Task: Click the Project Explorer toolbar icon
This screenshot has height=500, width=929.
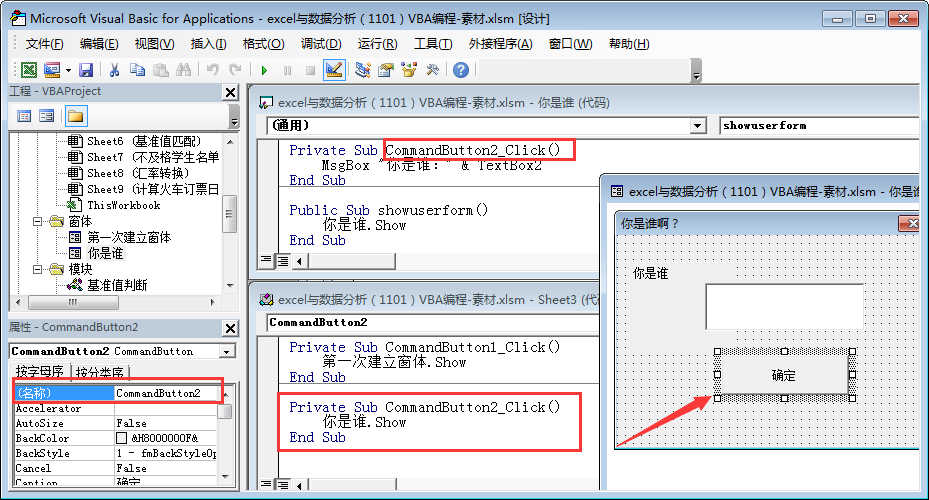Action: point(363,70)
